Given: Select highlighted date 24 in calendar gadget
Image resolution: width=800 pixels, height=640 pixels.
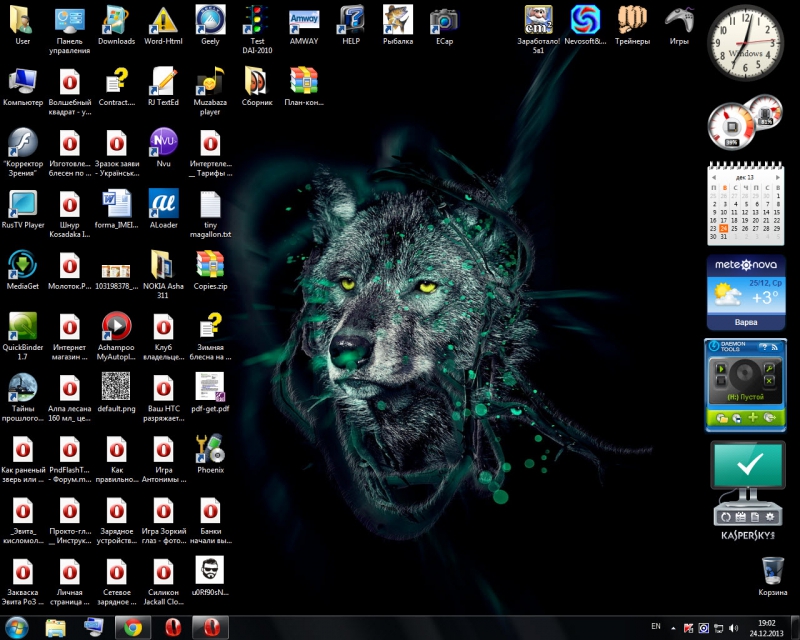Looking at the screenshot, I should point(723,228).
